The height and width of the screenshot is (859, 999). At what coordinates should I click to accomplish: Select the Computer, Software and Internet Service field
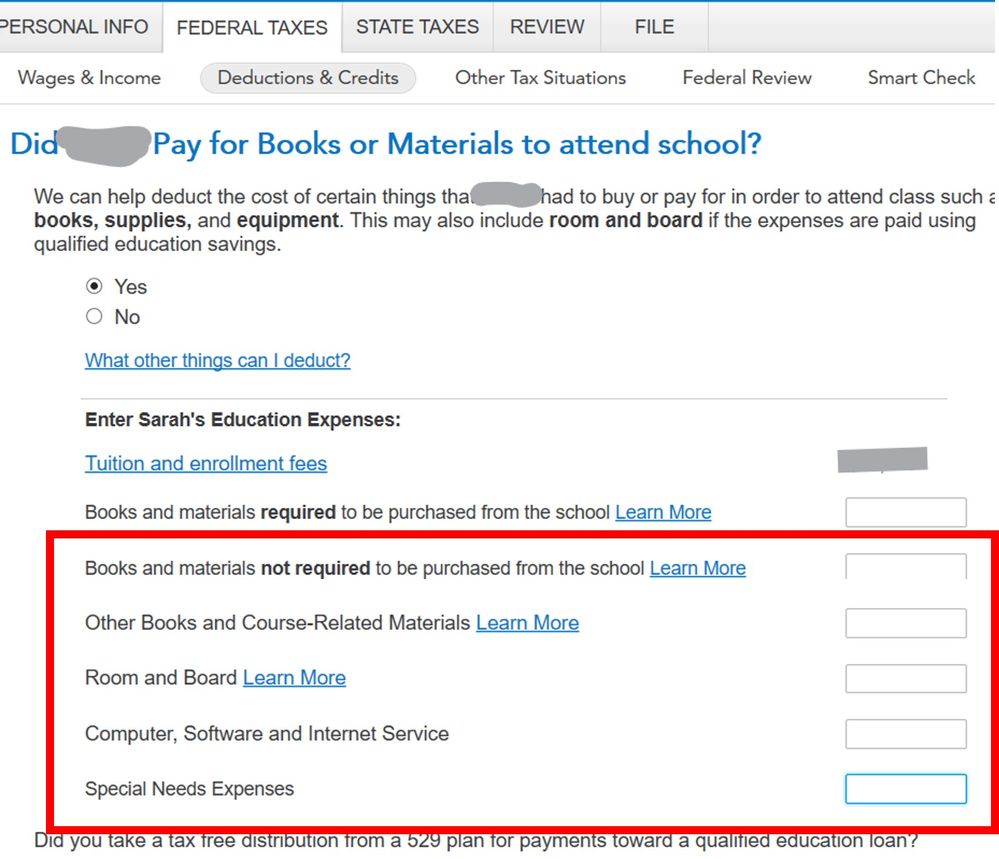(x=906, y=734)
